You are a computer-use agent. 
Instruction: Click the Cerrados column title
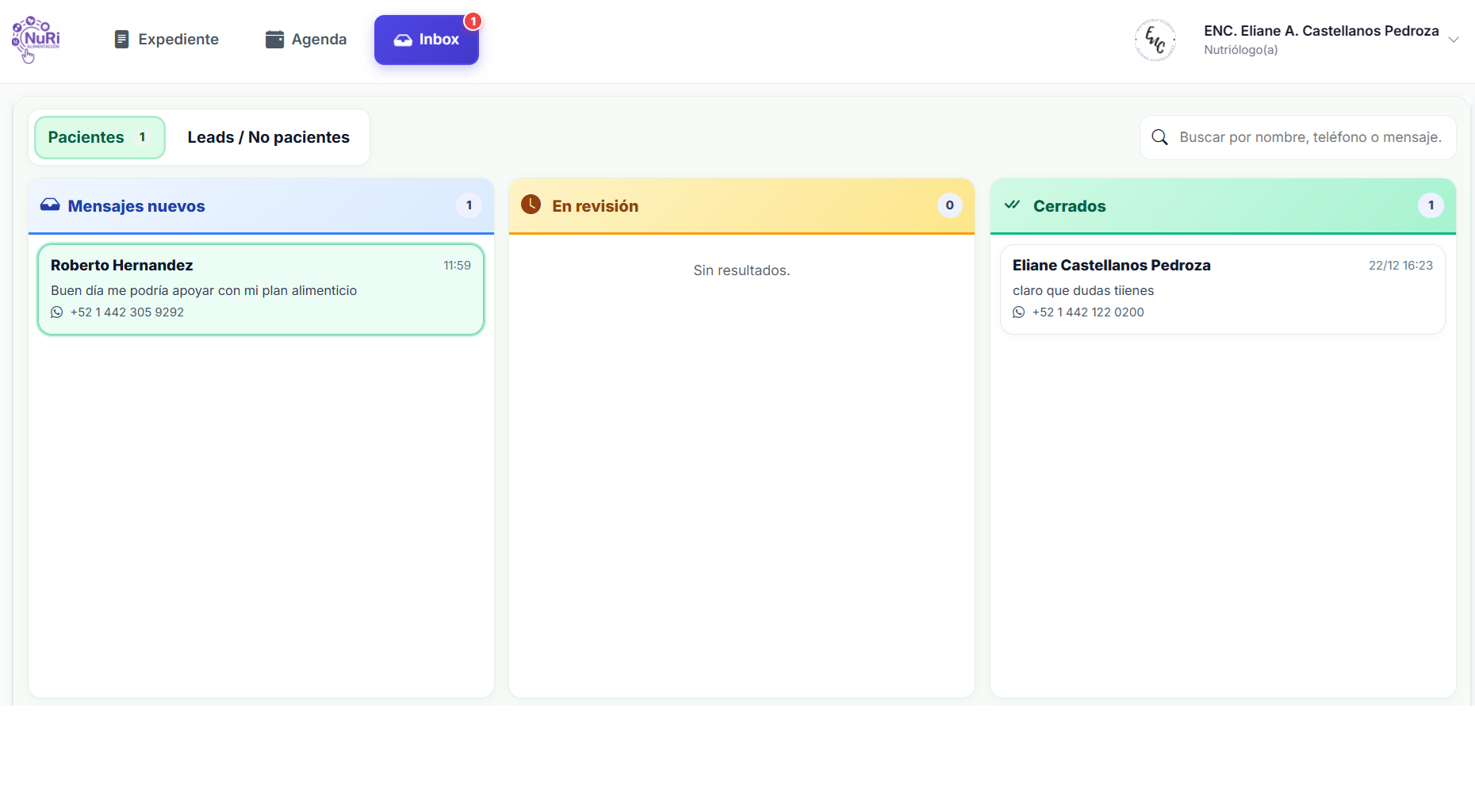point(1069,206)
